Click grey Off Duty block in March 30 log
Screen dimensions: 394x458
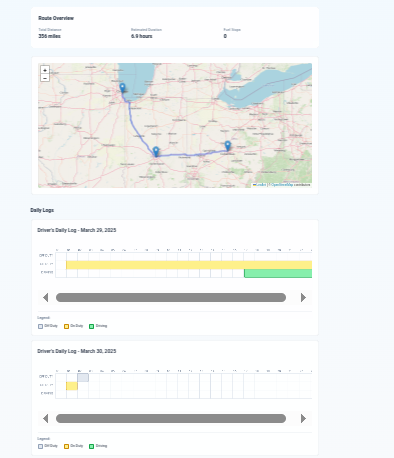(83, 378)
